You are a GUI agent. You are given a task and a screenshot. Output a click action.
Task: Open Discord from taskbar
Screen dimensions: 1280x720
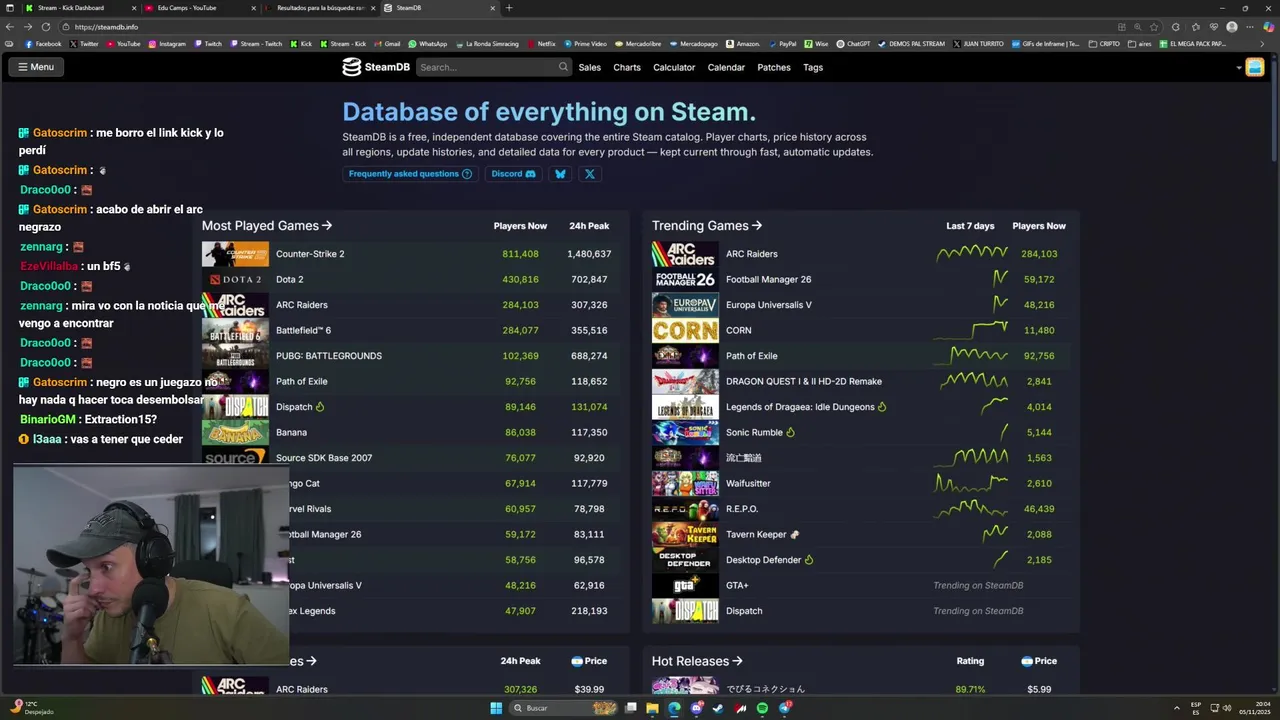(696, 708)
